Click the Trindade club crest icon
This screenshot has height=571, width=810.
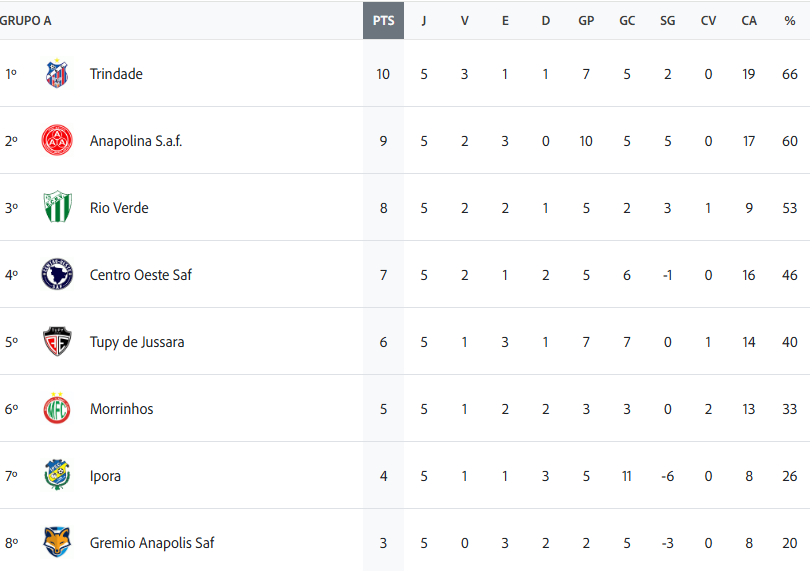pyautogui.click(x=57, y=74)
